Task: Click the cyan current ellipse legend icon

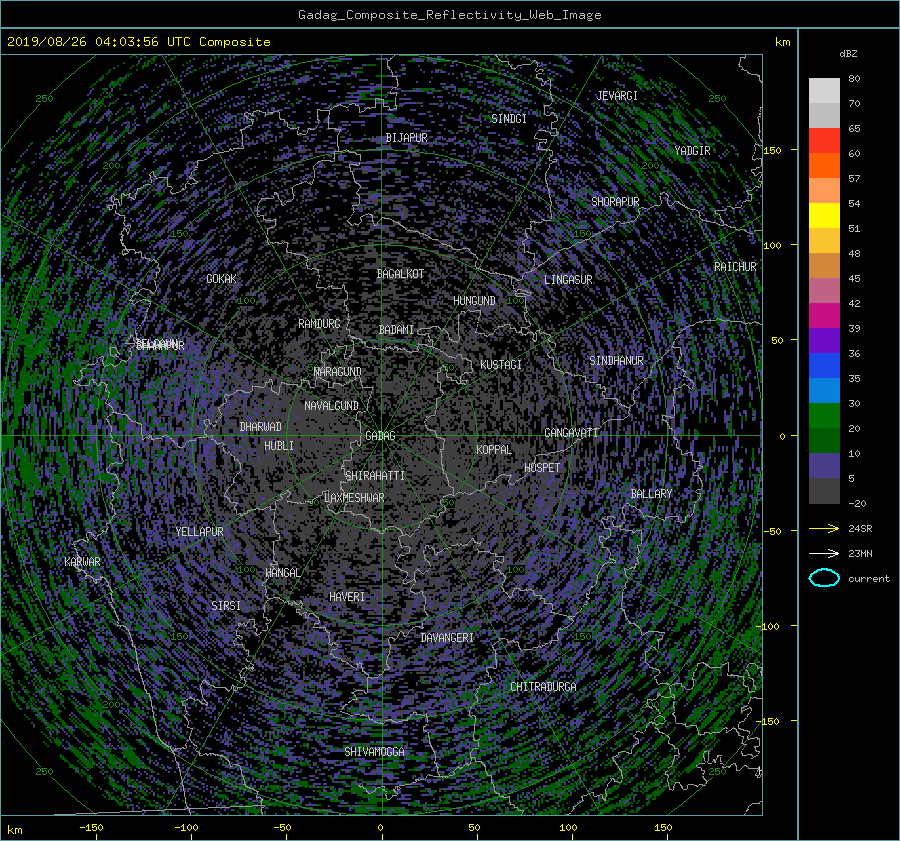Action: (824, 578)
